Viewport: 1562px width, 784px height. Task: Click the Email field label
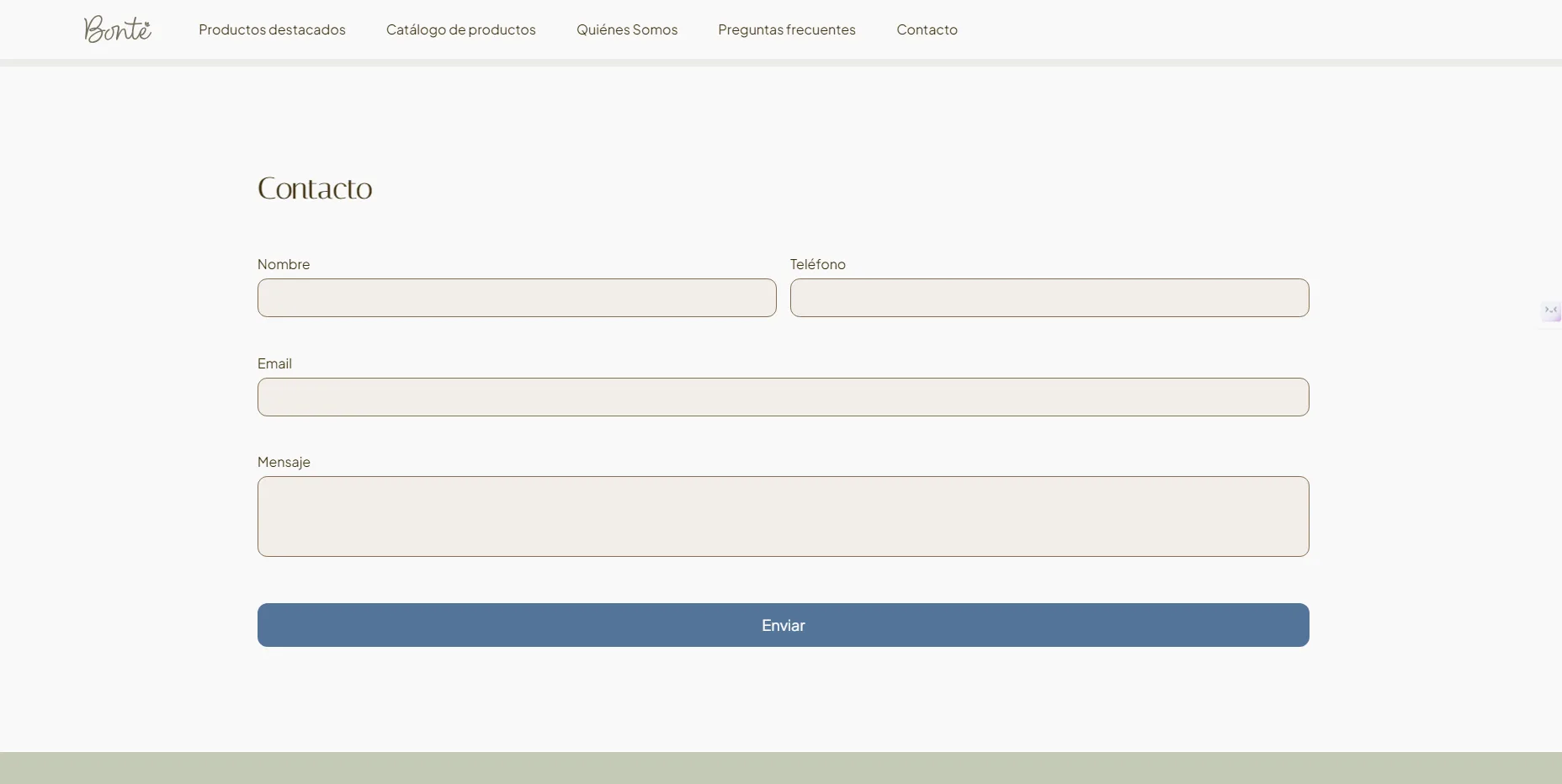pyautogui.click(x=274, y=363)
